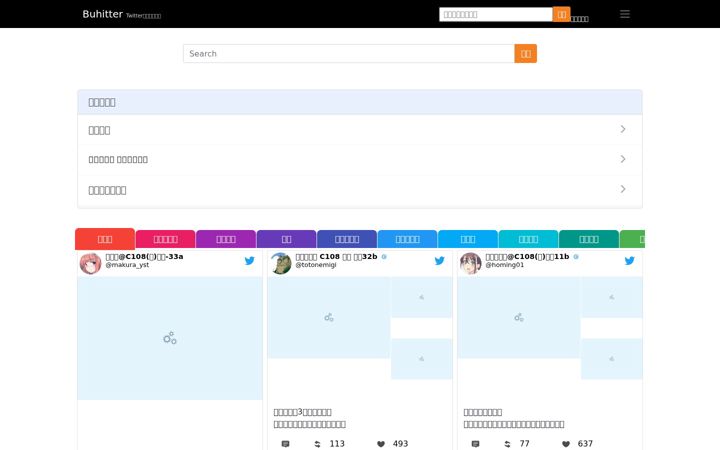Open the @makura_yst handle link
720x450 pixels.
(127, 265)
